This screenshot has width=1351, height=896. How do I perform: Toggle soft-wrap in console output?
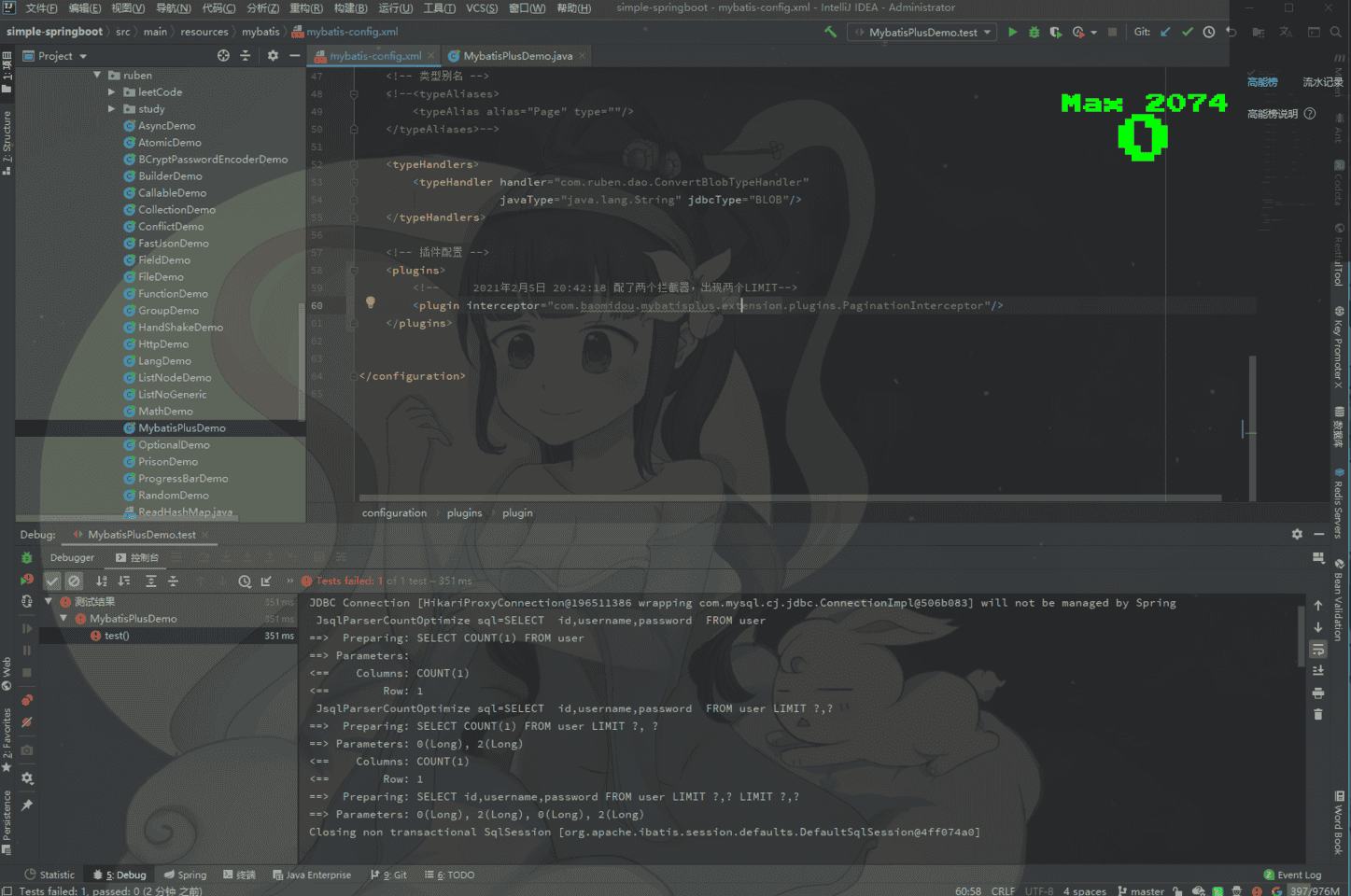pos(1318,649)
